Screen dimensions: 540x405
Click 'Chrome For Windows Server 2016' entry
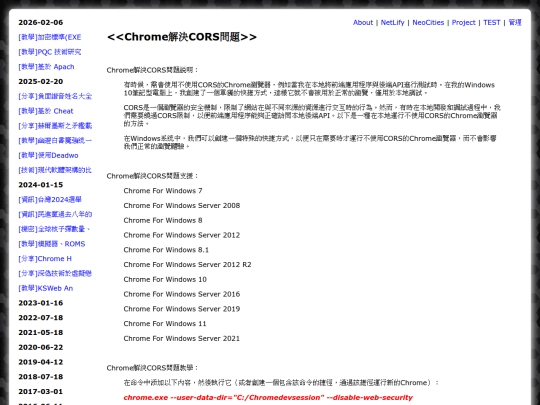click(x=182, y=294)
